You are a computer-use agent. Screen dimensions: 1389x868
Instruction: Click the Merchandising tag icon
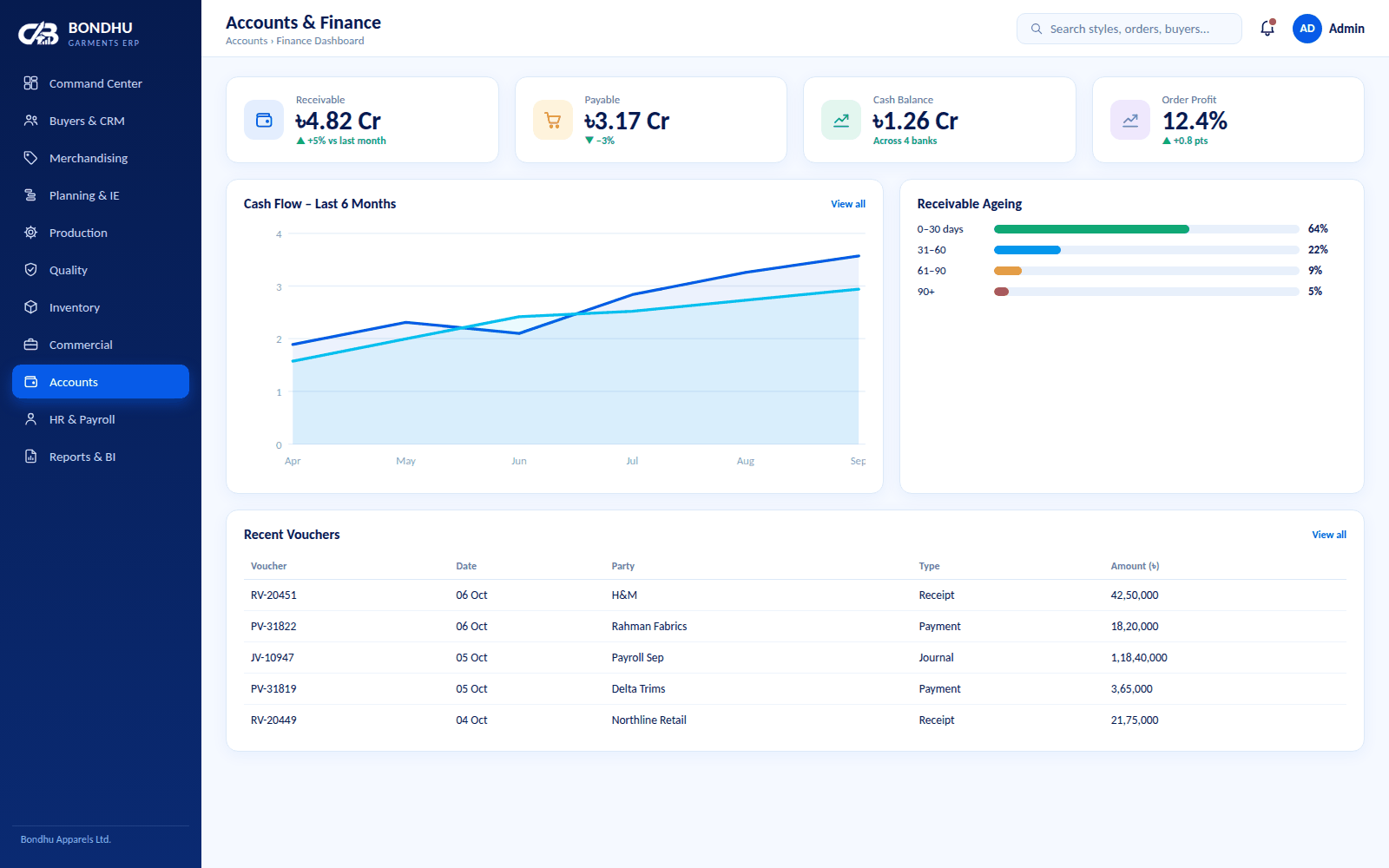[x=31, y=158]
